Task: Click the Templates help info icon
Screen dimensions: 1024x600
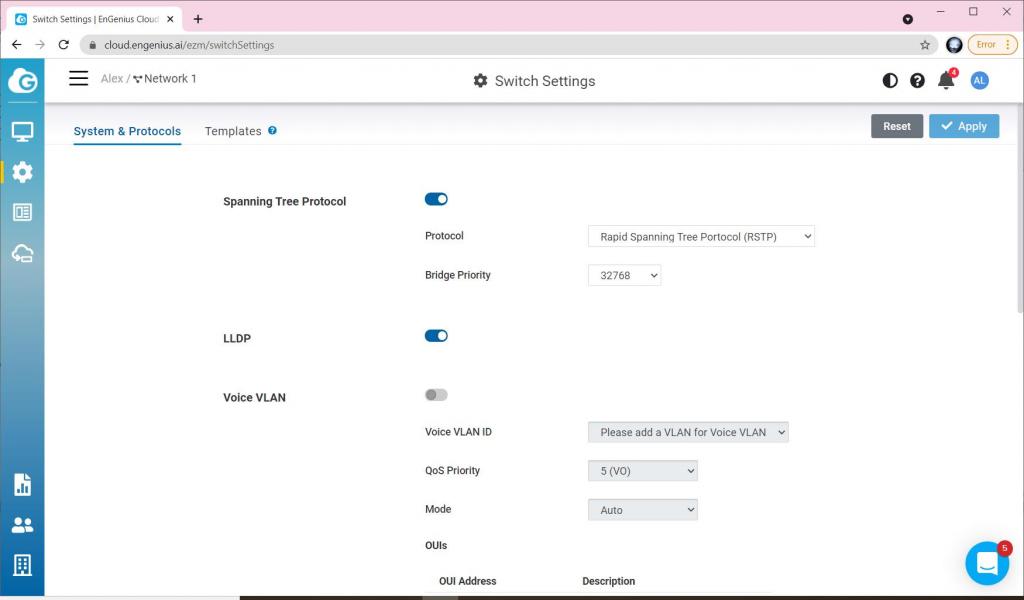Action: click(272, 130)
